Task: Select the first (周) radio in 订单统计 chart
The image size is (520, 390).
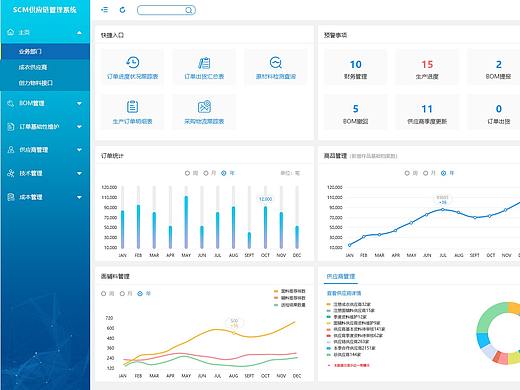Action: (187, 173)
